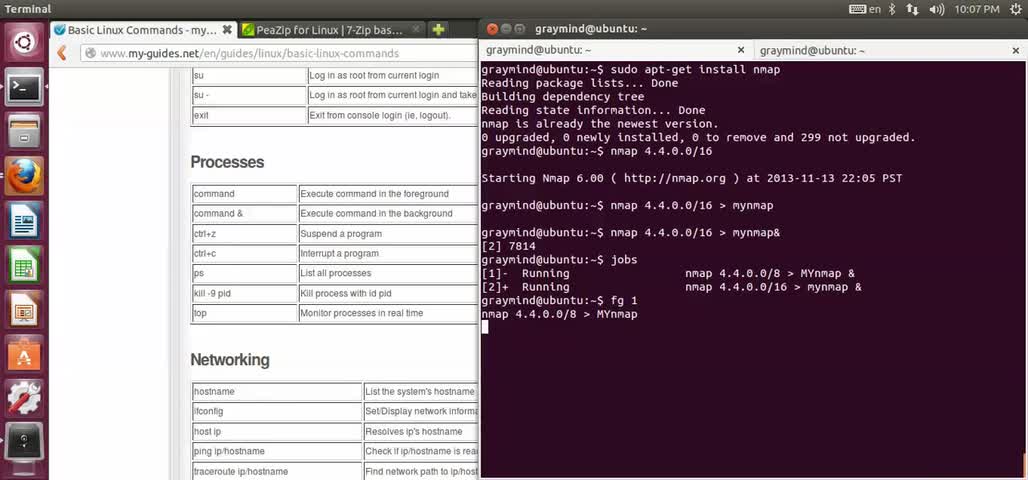The image size is (1028, 480).
Task: Click the 'jobs' command line in terminal
Action: (x=559, y=260)
